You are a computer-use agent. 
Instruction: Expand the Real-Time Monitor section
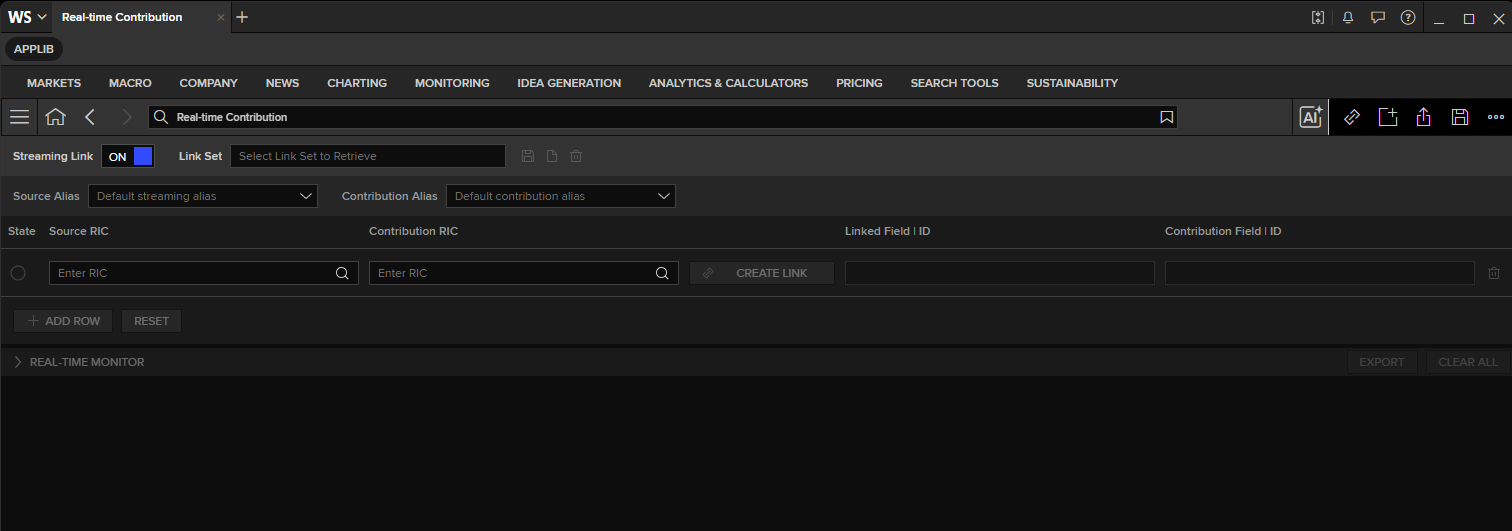(79, 362)
